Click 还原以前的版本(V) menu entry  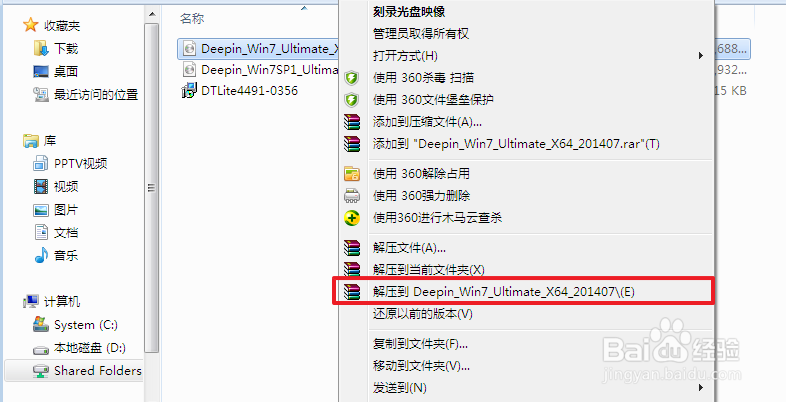click(x=423, y=314)
